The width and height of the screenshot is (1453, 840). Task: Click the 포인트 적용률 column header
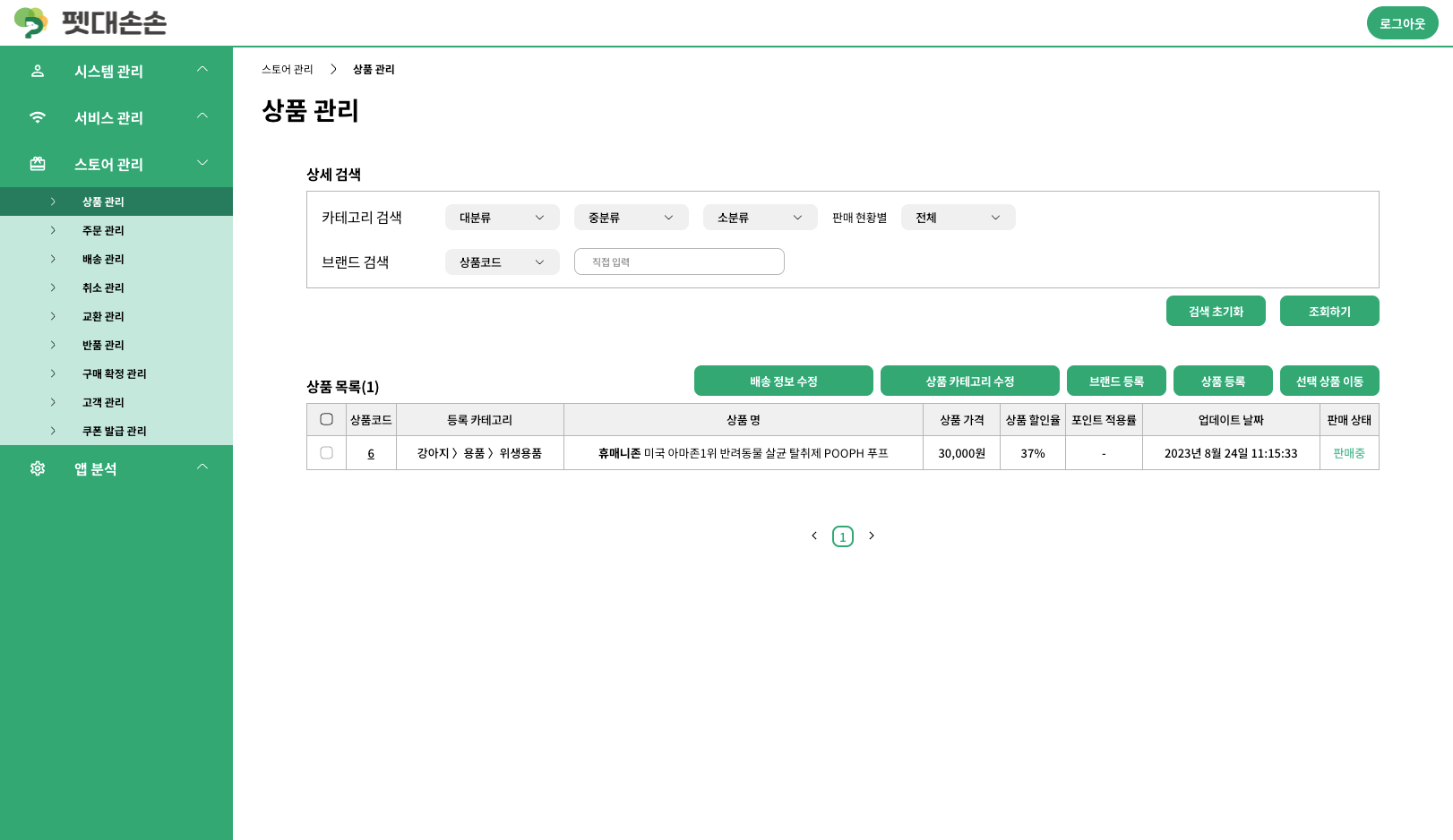click(x=1104, y=420)
